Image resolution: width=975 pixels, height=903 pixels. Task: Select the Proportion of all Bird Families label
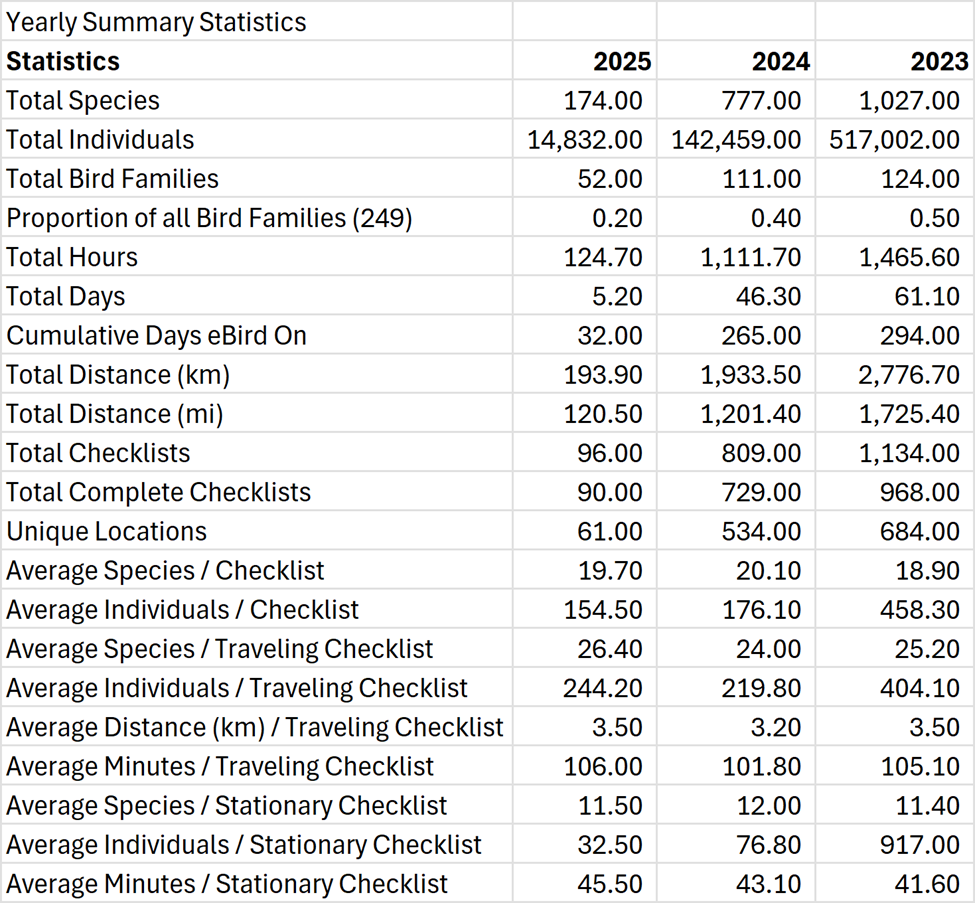click(x=209, y=218)
